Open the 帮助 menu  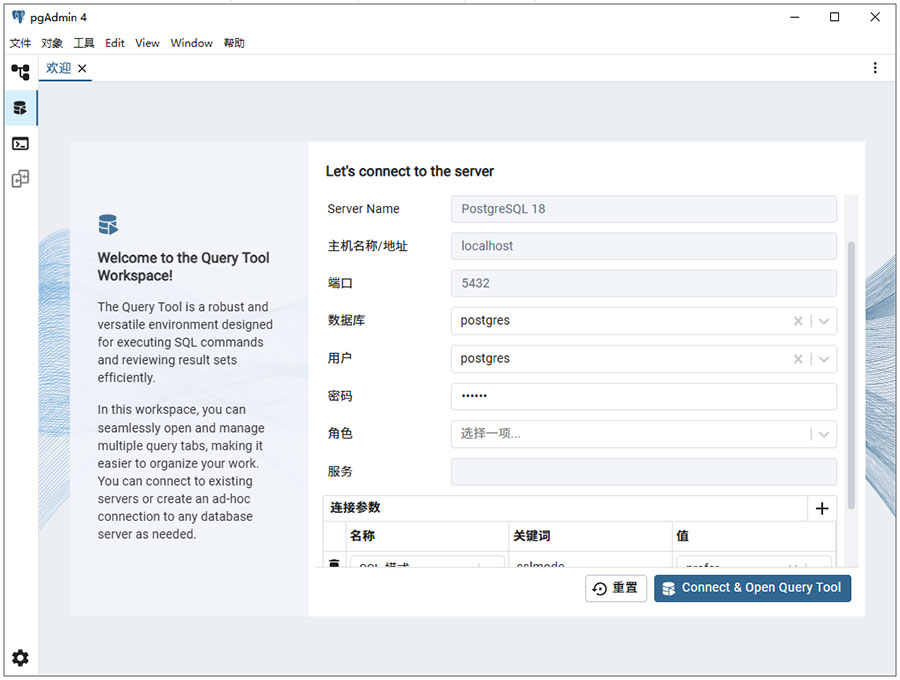click(234, 43)
